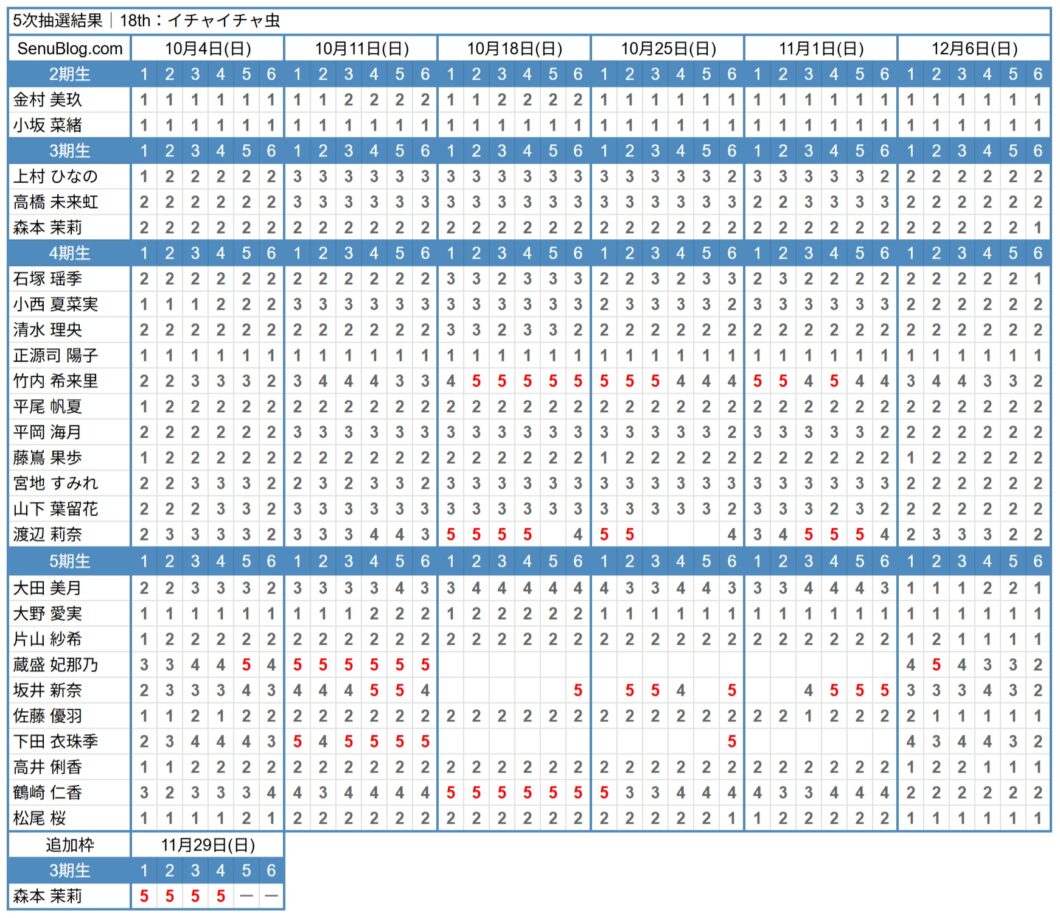Select the 11月1日(日) date header
This screenshot has height=918, width=1060.
point(821,49)
